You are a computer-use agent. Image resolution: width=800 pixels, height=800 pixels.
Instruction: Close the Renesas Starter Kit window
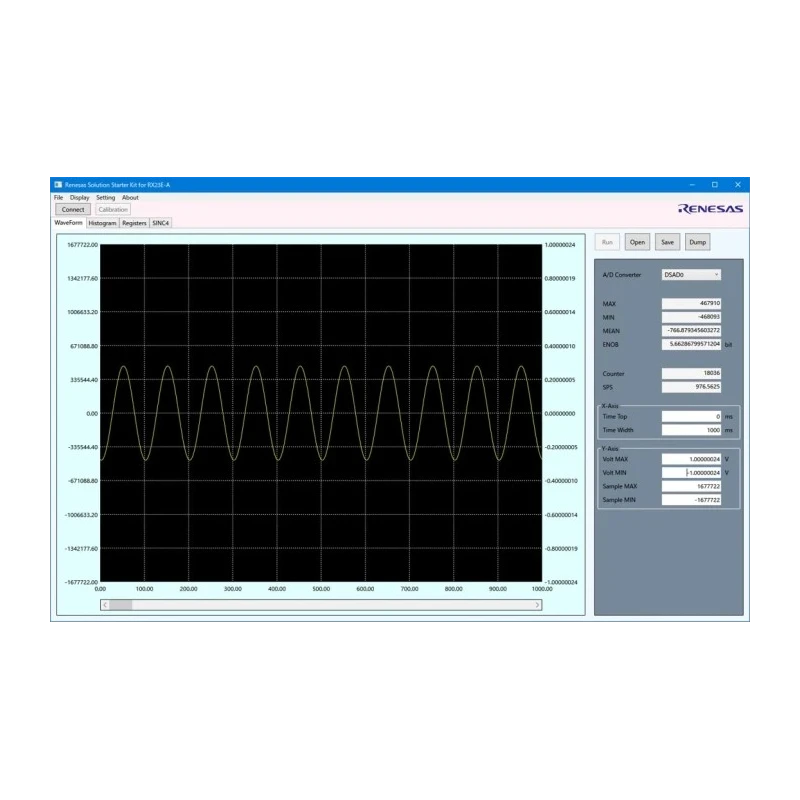(x=738, y=185)
